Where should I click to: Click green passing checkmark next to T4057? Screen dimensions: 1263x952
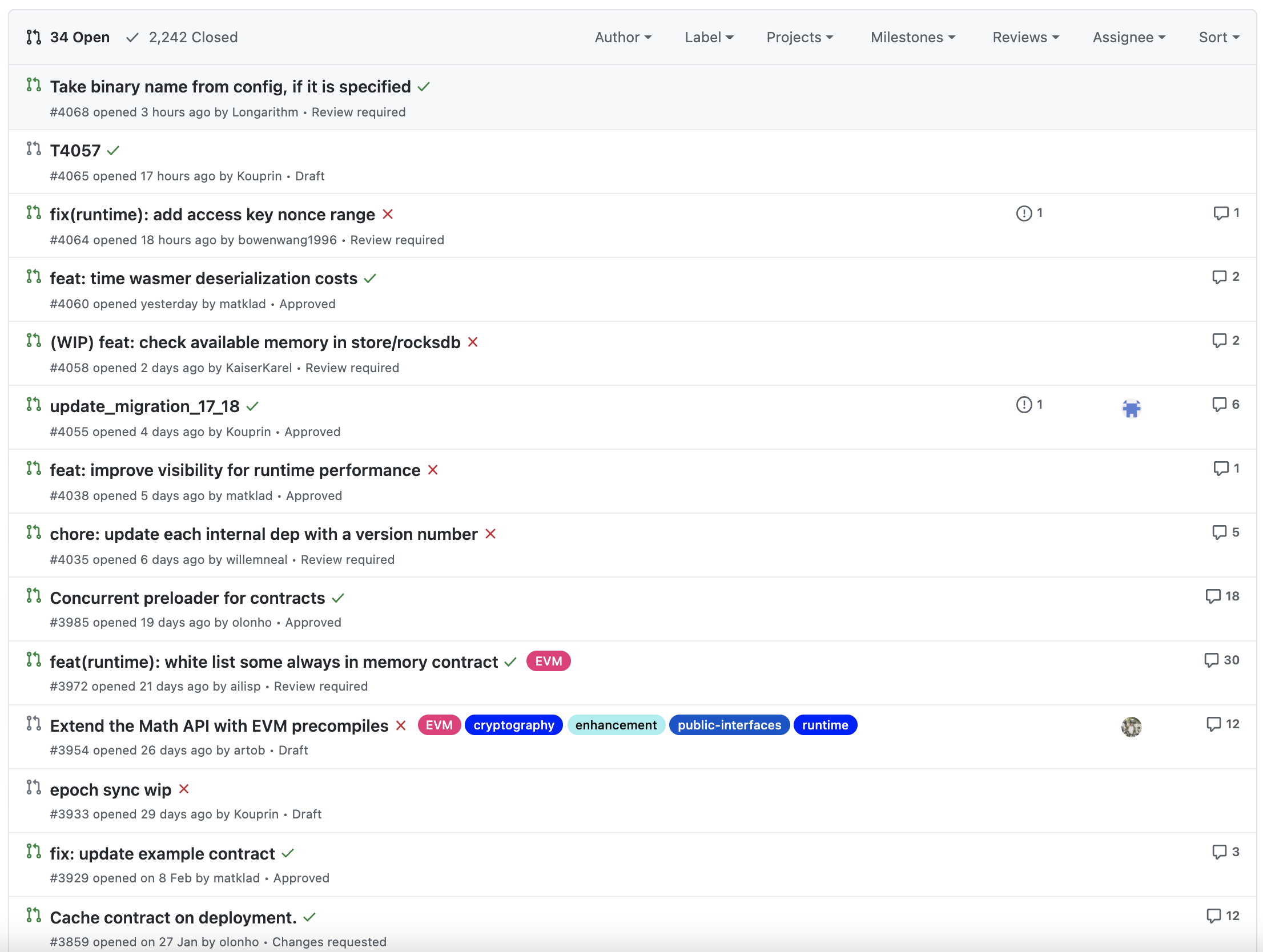[113, 151]
